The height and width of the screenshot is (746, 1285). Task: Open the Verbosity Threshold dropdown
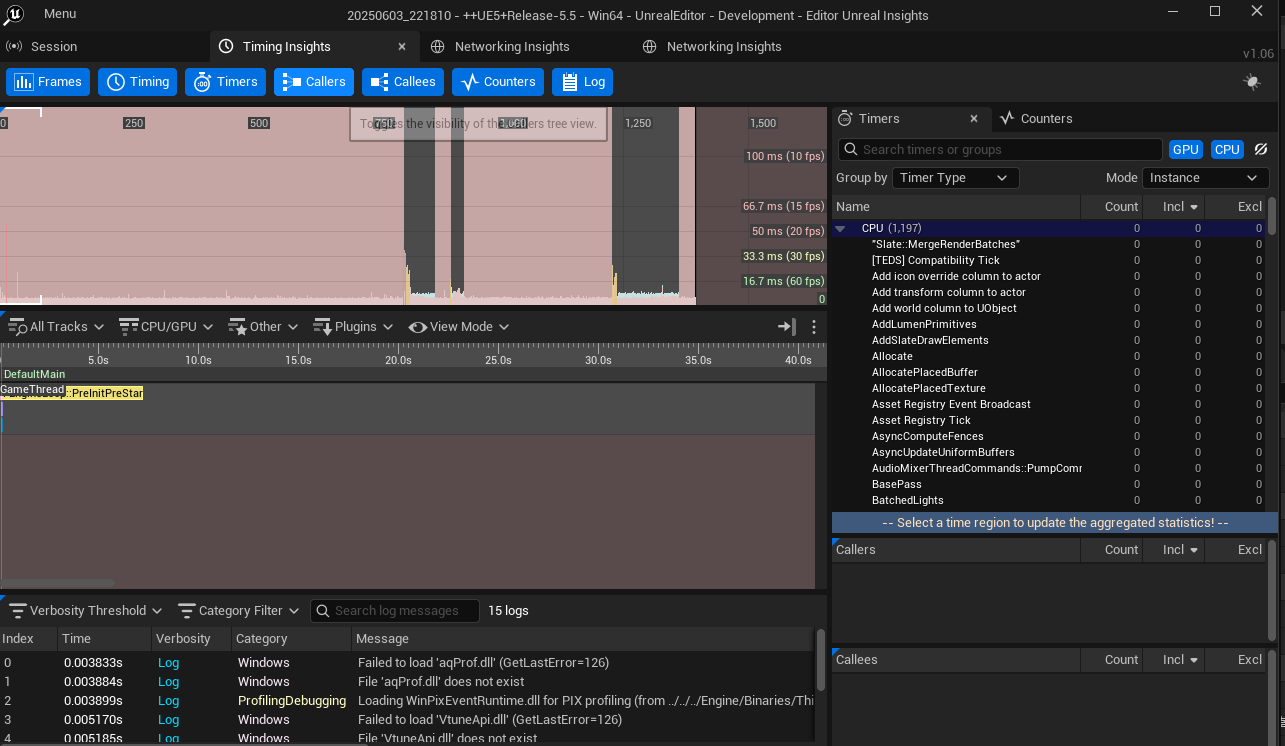86,610
